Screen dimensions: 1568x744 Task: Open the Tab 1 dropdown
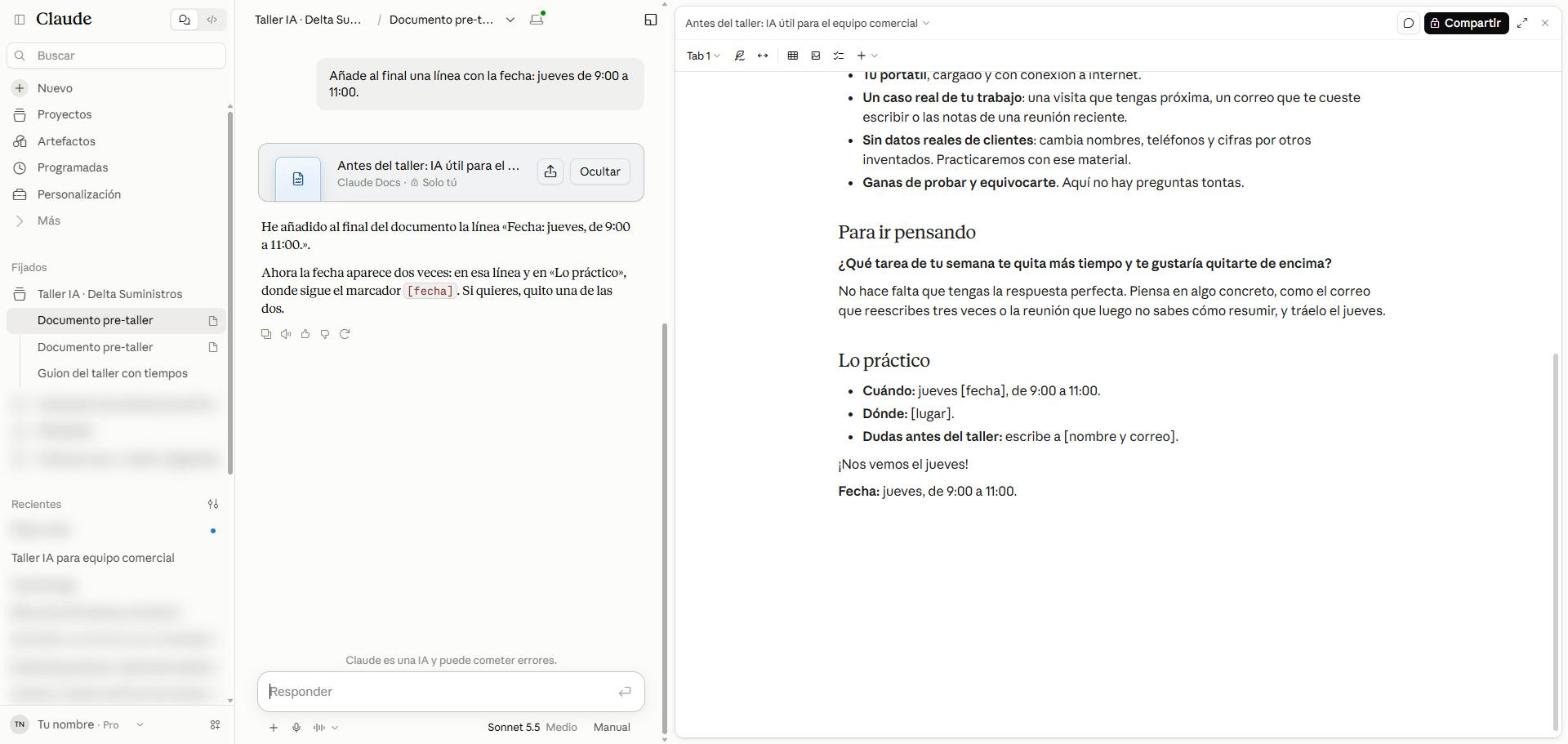[703, 56]
